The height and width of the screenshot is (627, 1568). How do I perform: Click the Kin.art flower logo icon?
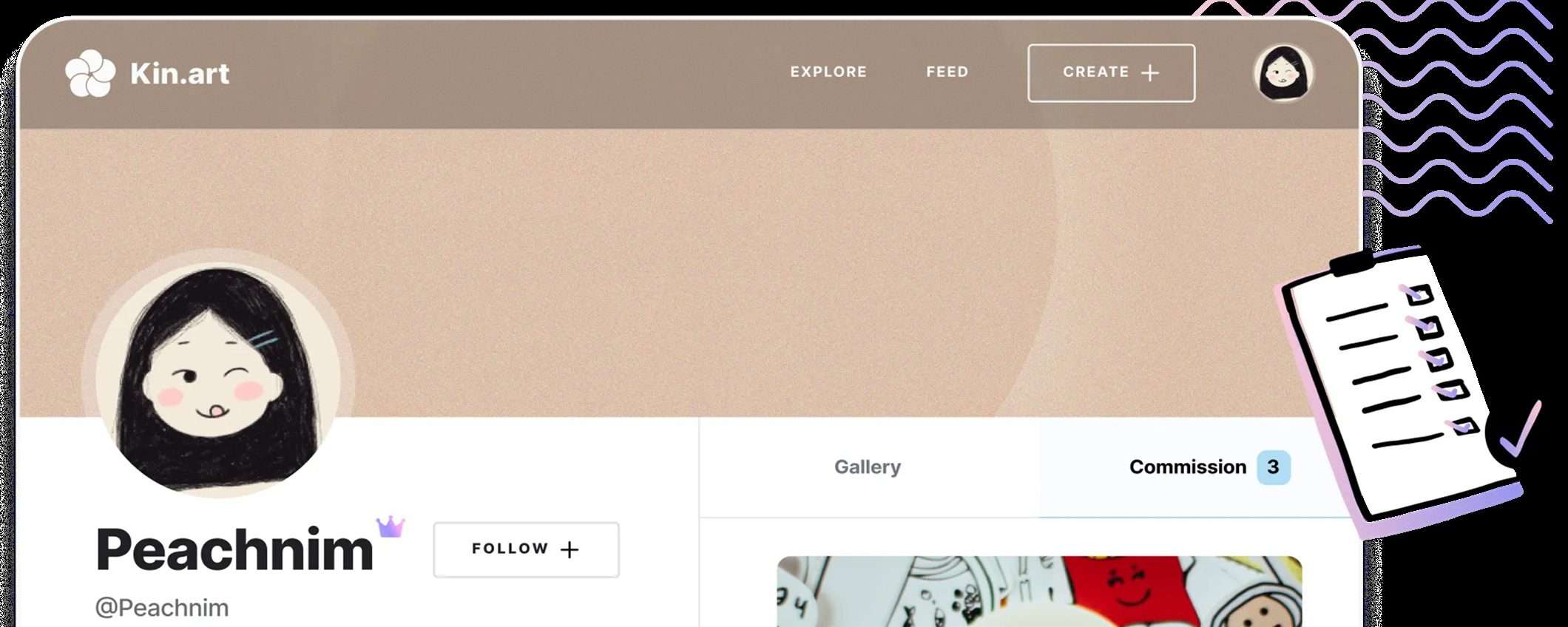click(90, 73)
